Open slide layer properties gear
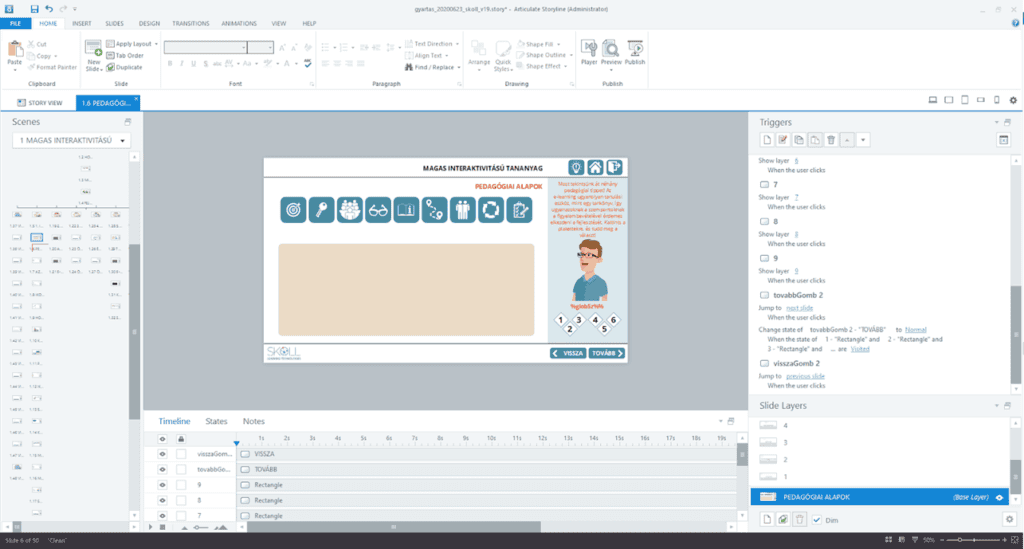The height and width of the screenshot is (549, 1024). coord(1010,520)
